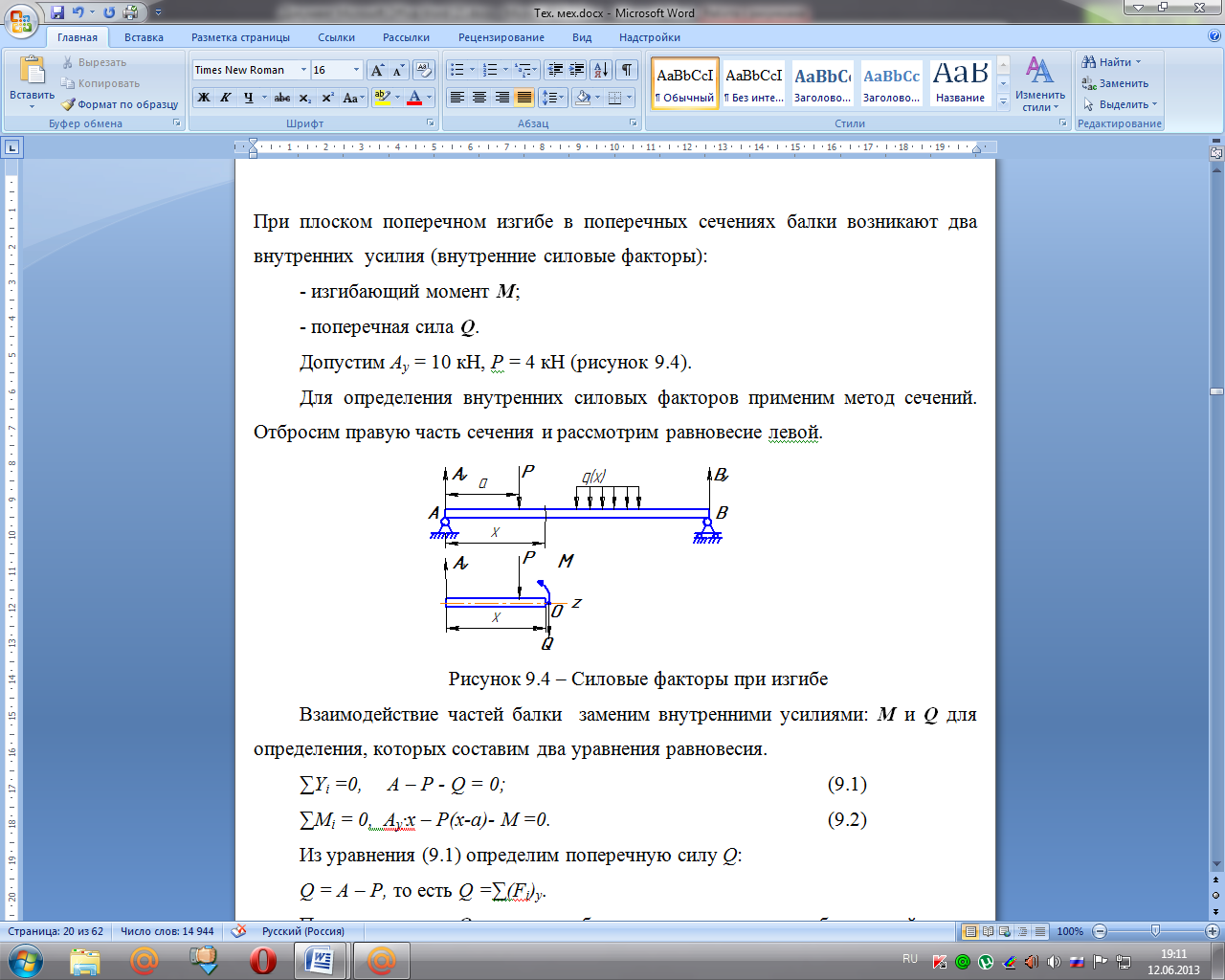This screenshot has width=1225, height=980.
Task: Apply subscript formatting
Action: click(x=305, y=98)
